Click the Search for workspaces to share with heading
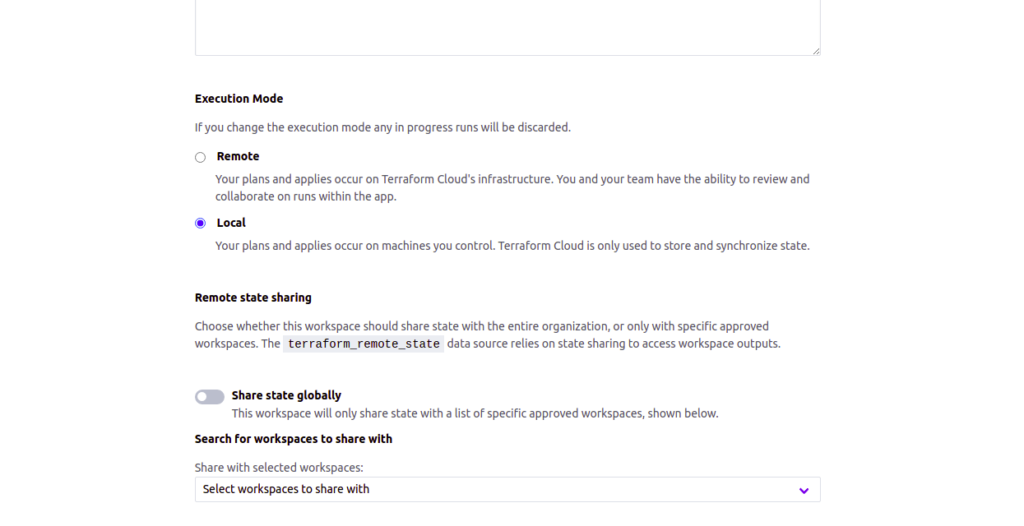Viewport: 1024px width, 526px height. click(x=293, y=439)
